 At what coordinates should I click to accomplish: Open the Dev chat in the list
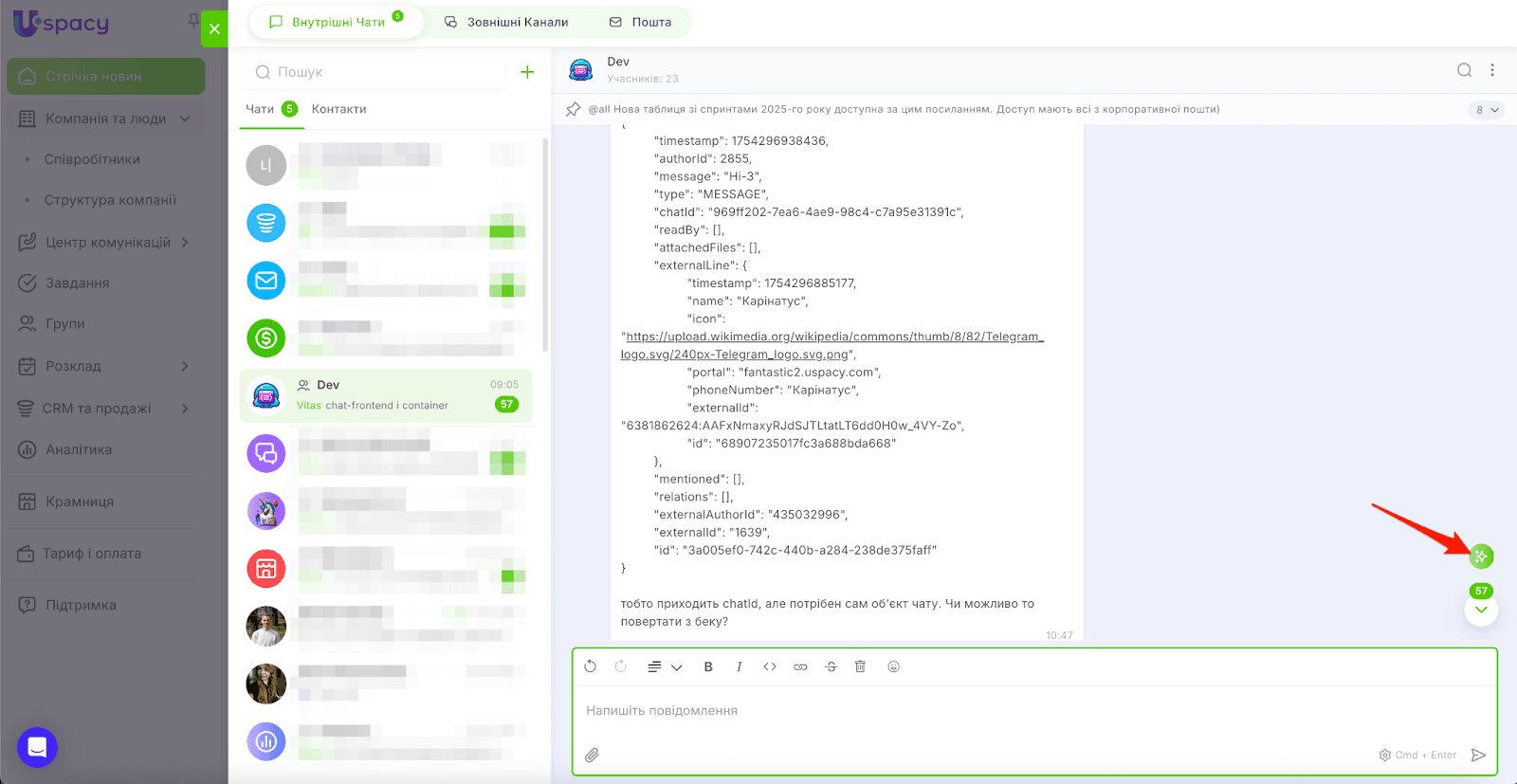386,395
